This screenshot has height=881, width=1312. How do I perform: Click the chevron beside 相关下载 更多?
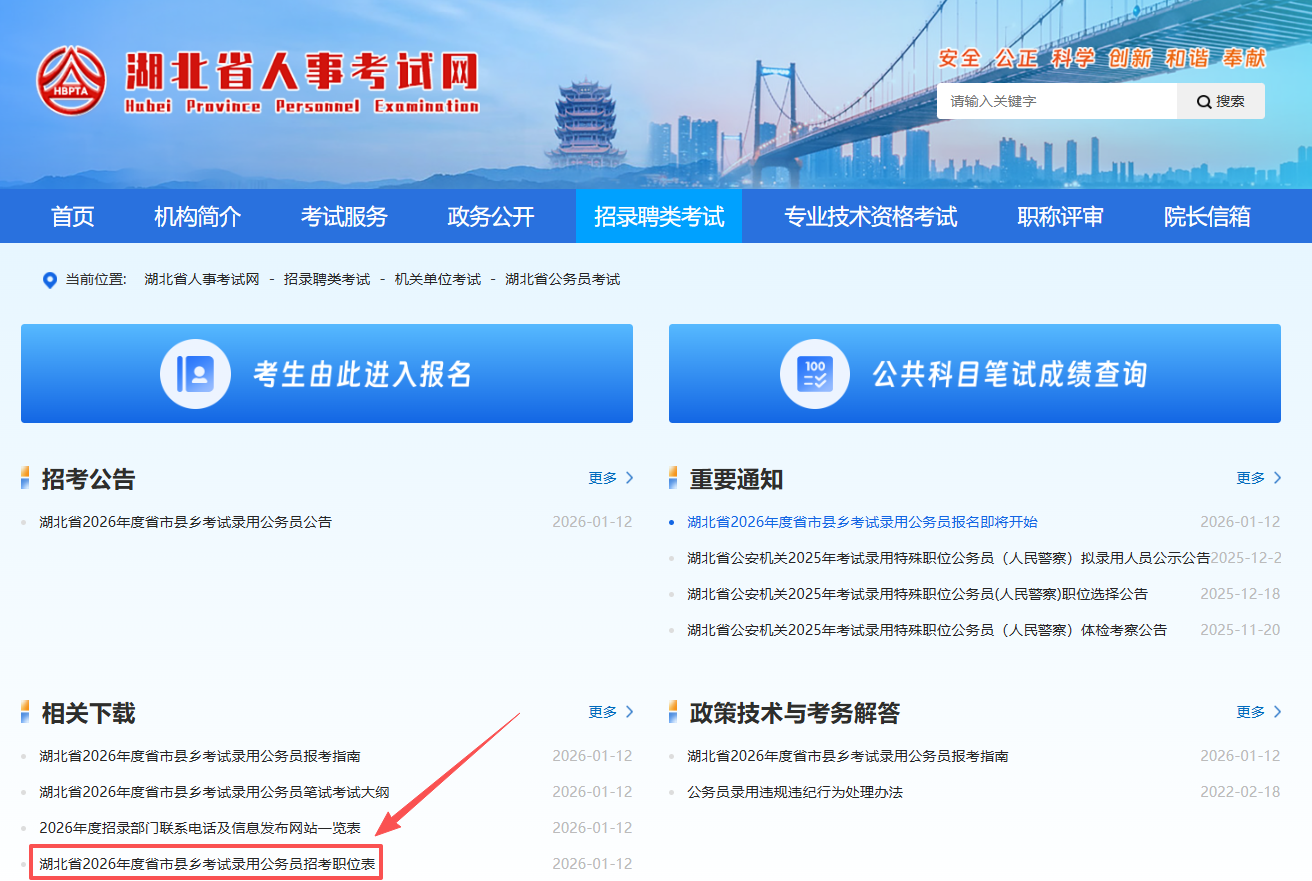pos(629,712)
